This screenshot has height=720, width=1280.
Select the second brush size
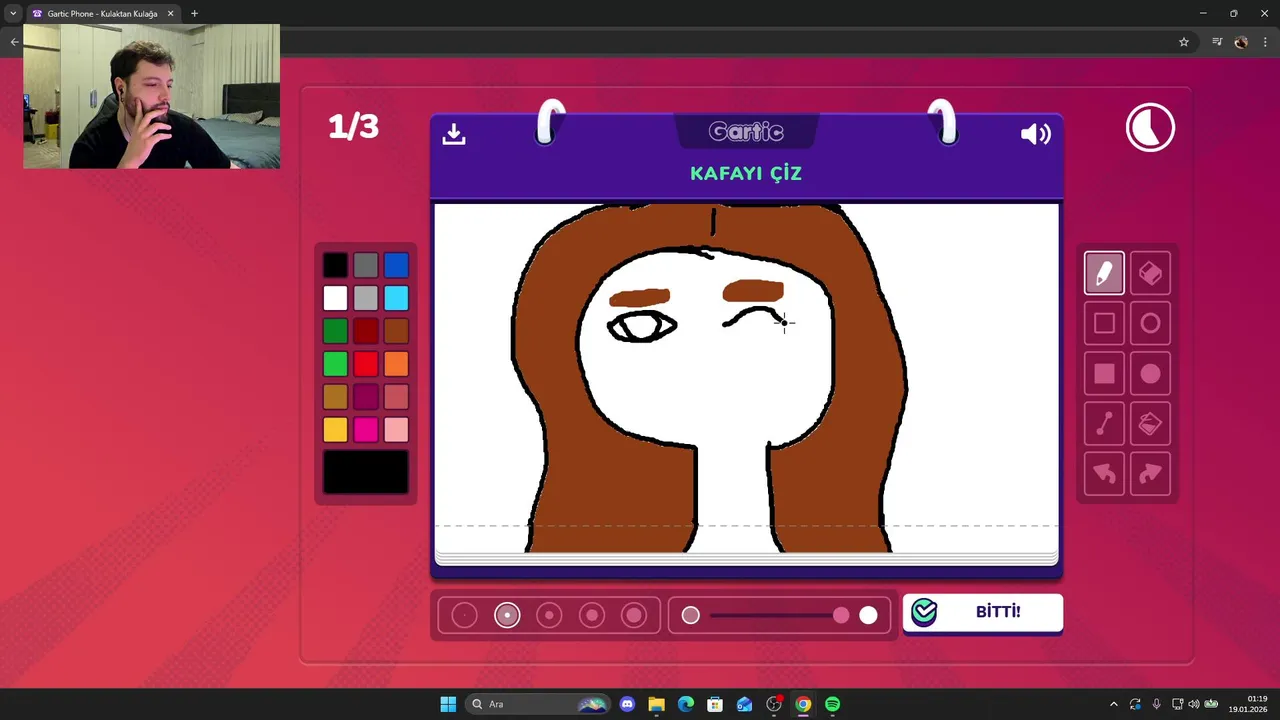point(507,615)
